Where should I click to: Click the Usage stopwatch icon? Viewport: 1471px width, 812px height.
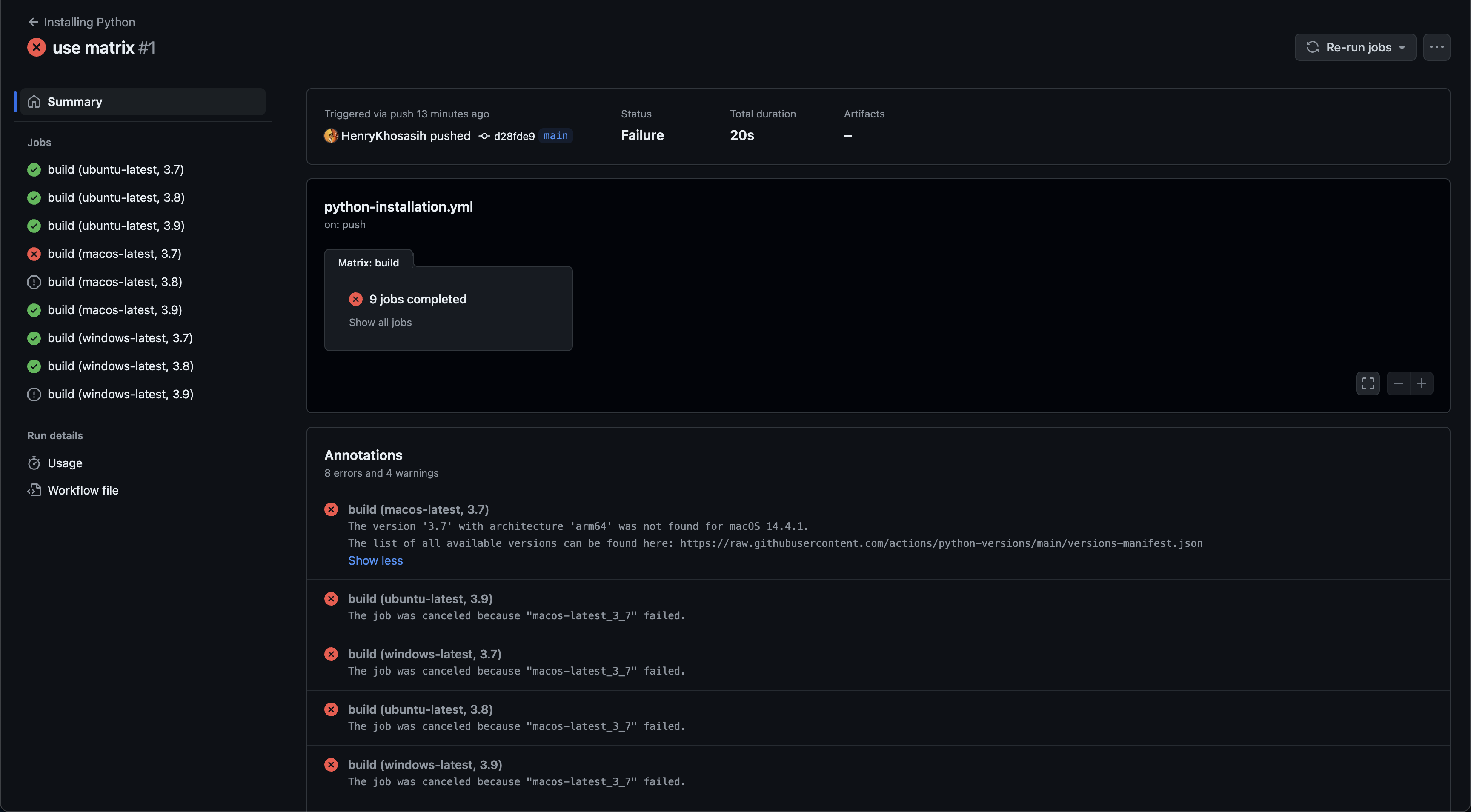[34, 463]
